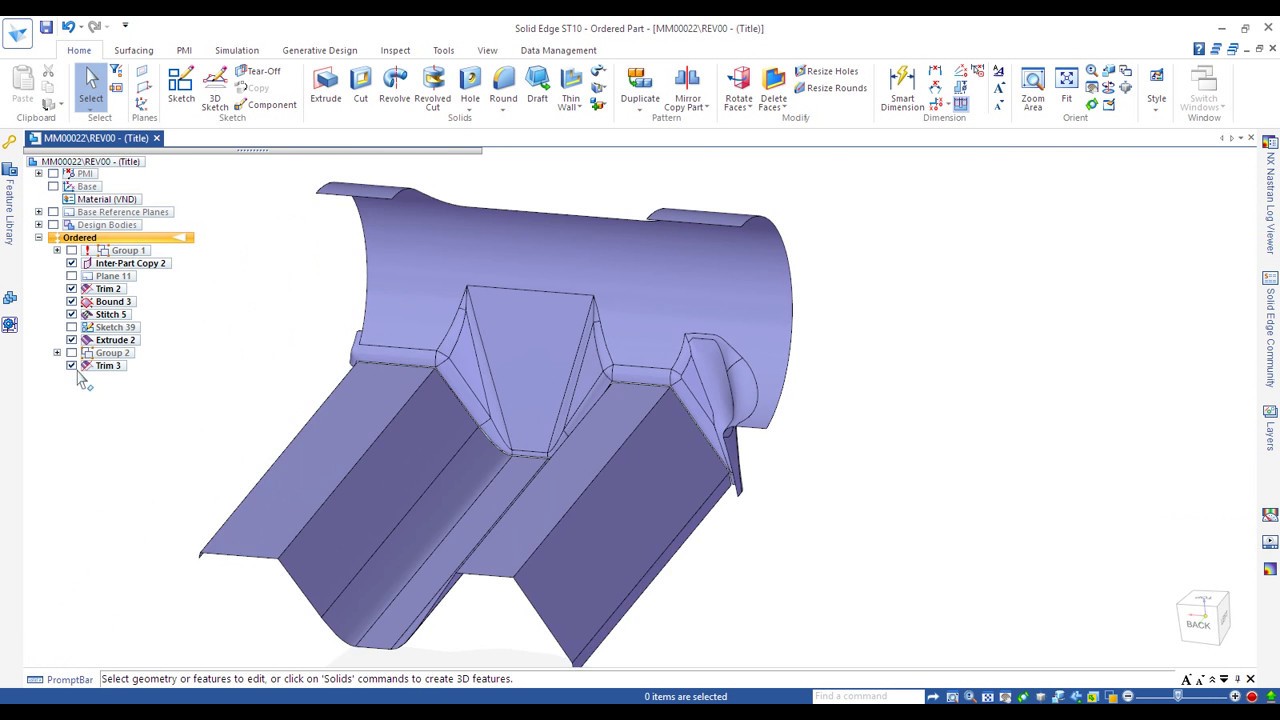This screenshot has height=720, width=1280.
Task: Check the Plane 11 visibility box
Action: pyautogui.click(x=71, y=276)
